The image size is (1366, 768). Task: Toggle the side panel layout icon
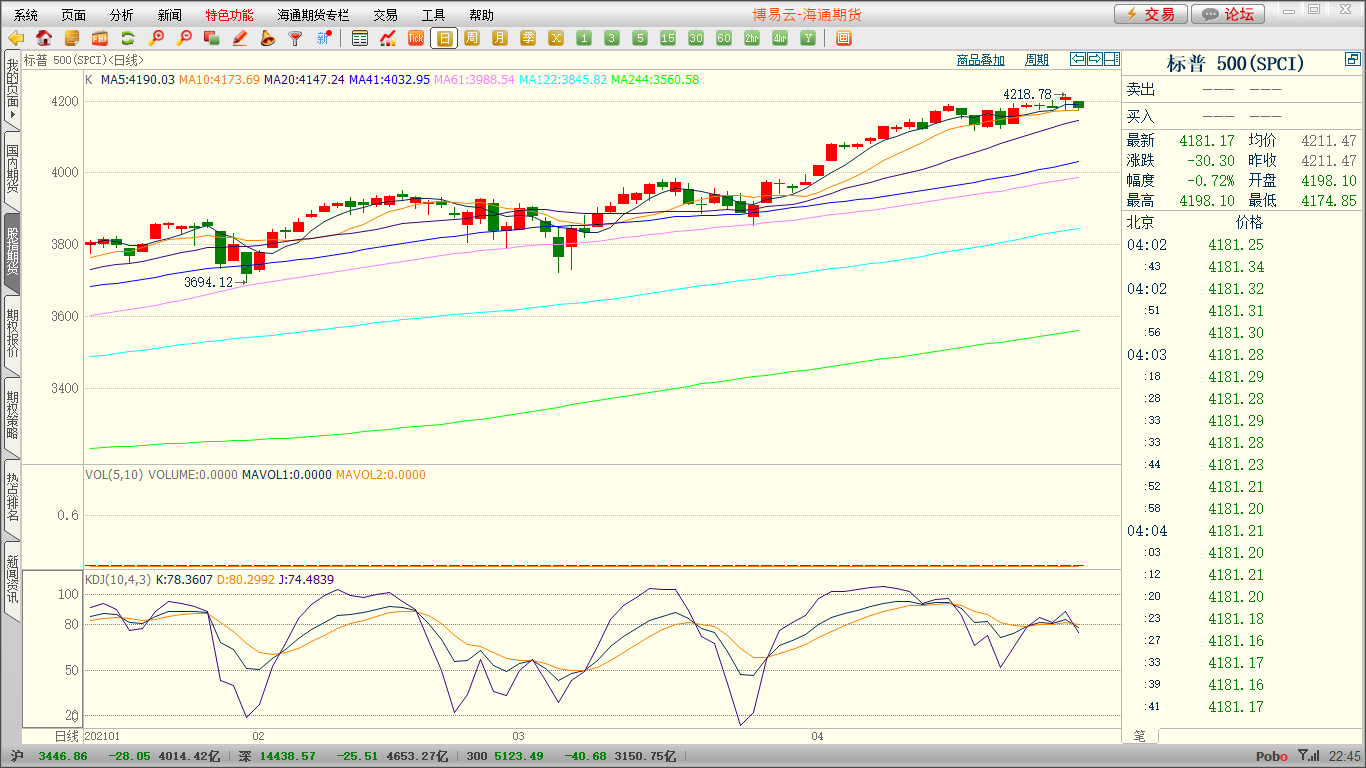tap(1111, 59)
